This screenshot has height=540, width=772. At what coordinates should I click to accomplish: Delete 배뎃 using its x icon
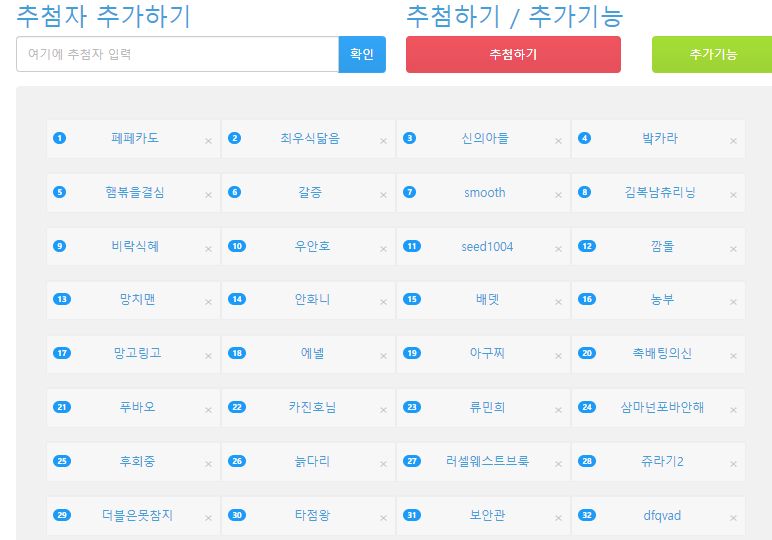pos(558,302)
